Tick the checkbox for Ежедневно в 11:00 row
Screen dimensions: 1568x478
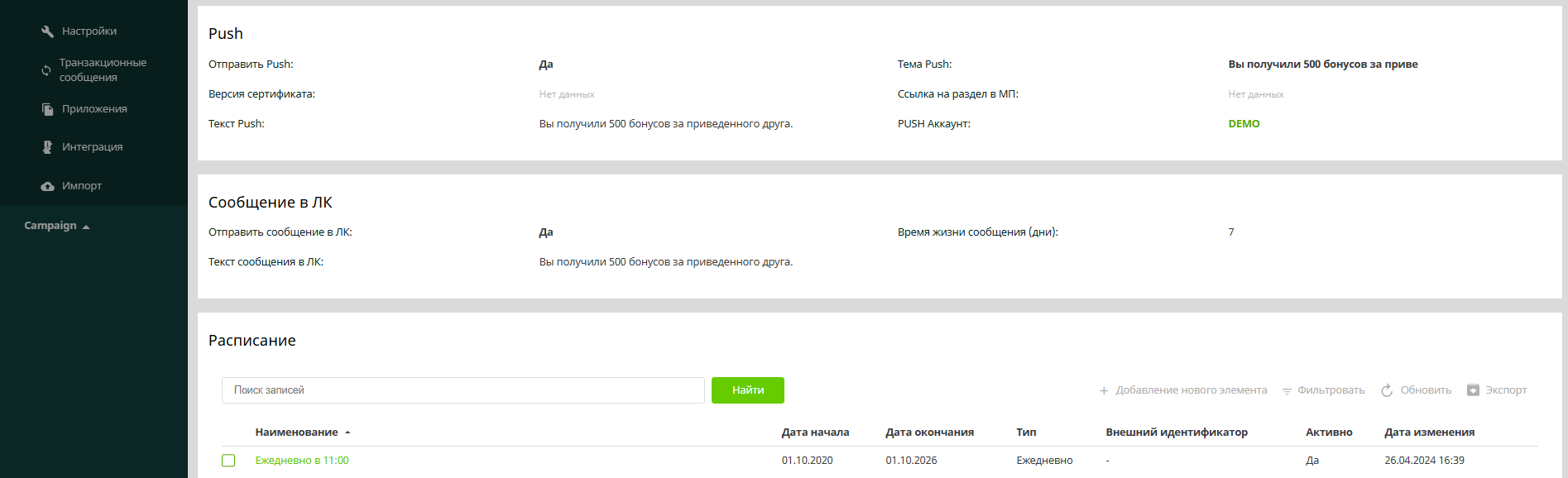pos(228,461)
